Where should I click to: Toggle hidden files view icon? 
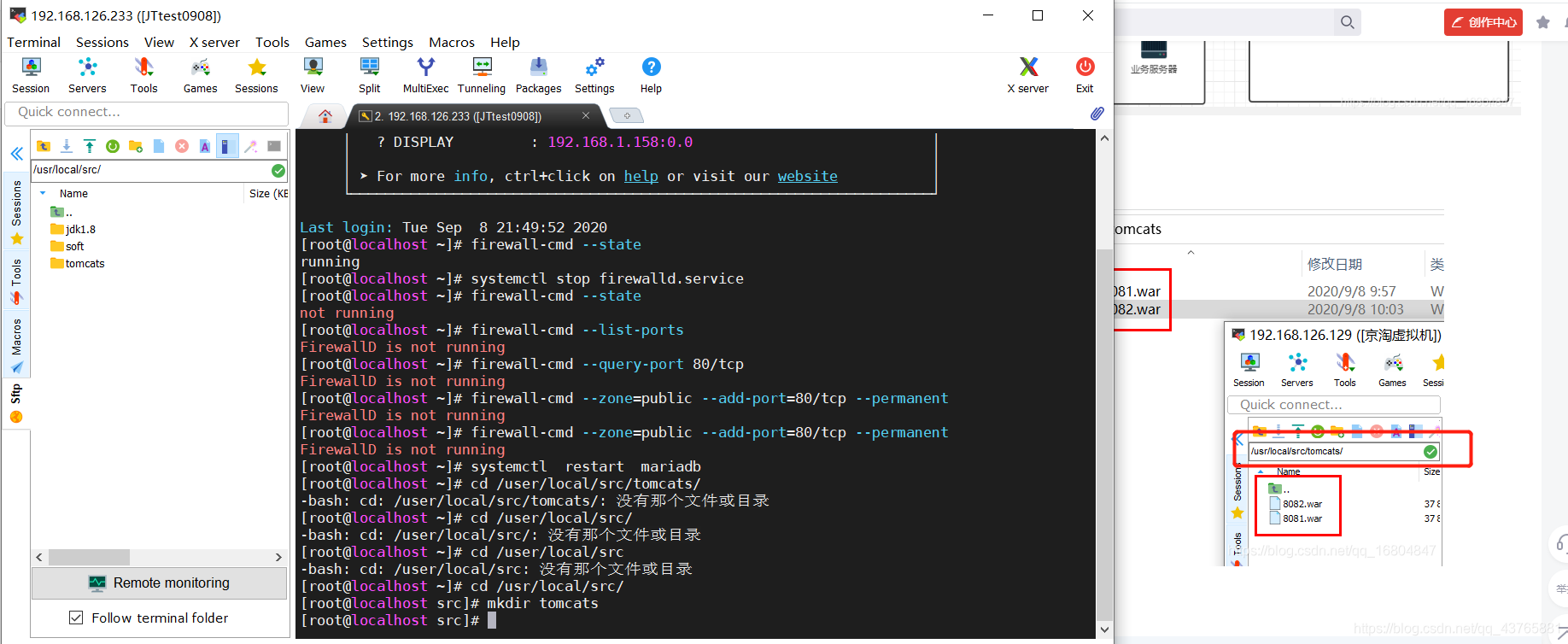226,146
